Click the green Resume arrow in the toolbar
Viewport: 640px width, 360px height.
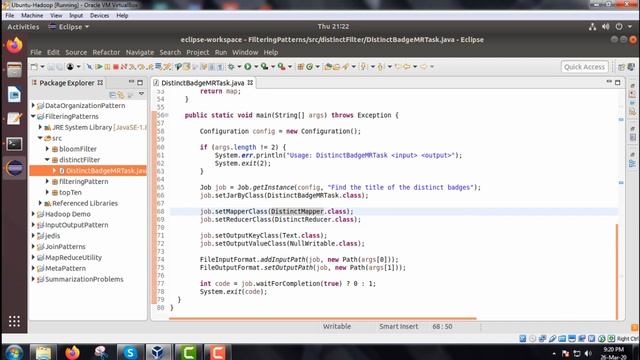coord(98,67)
